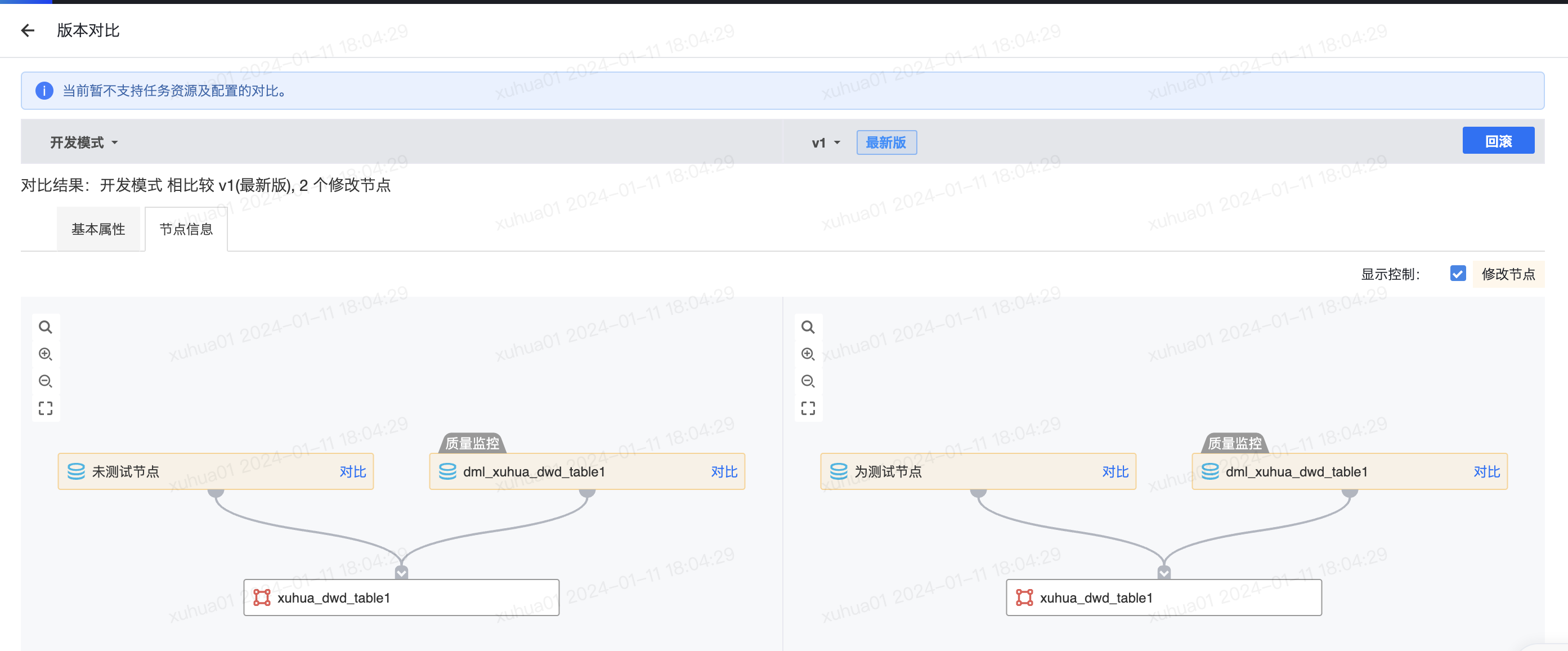This screenshot has width=1568, height=651.
Task: Click the info icon in the blue notice banner
Action: [x=44, y=90]
